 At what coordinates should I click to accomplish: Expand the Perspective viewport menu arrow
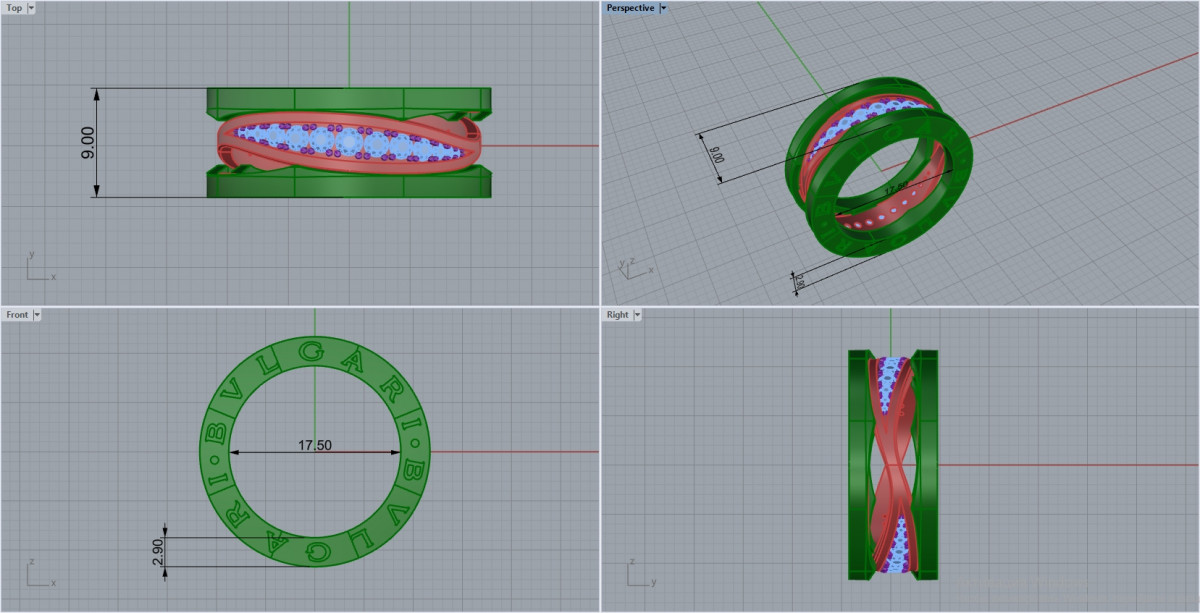point(664,8)
